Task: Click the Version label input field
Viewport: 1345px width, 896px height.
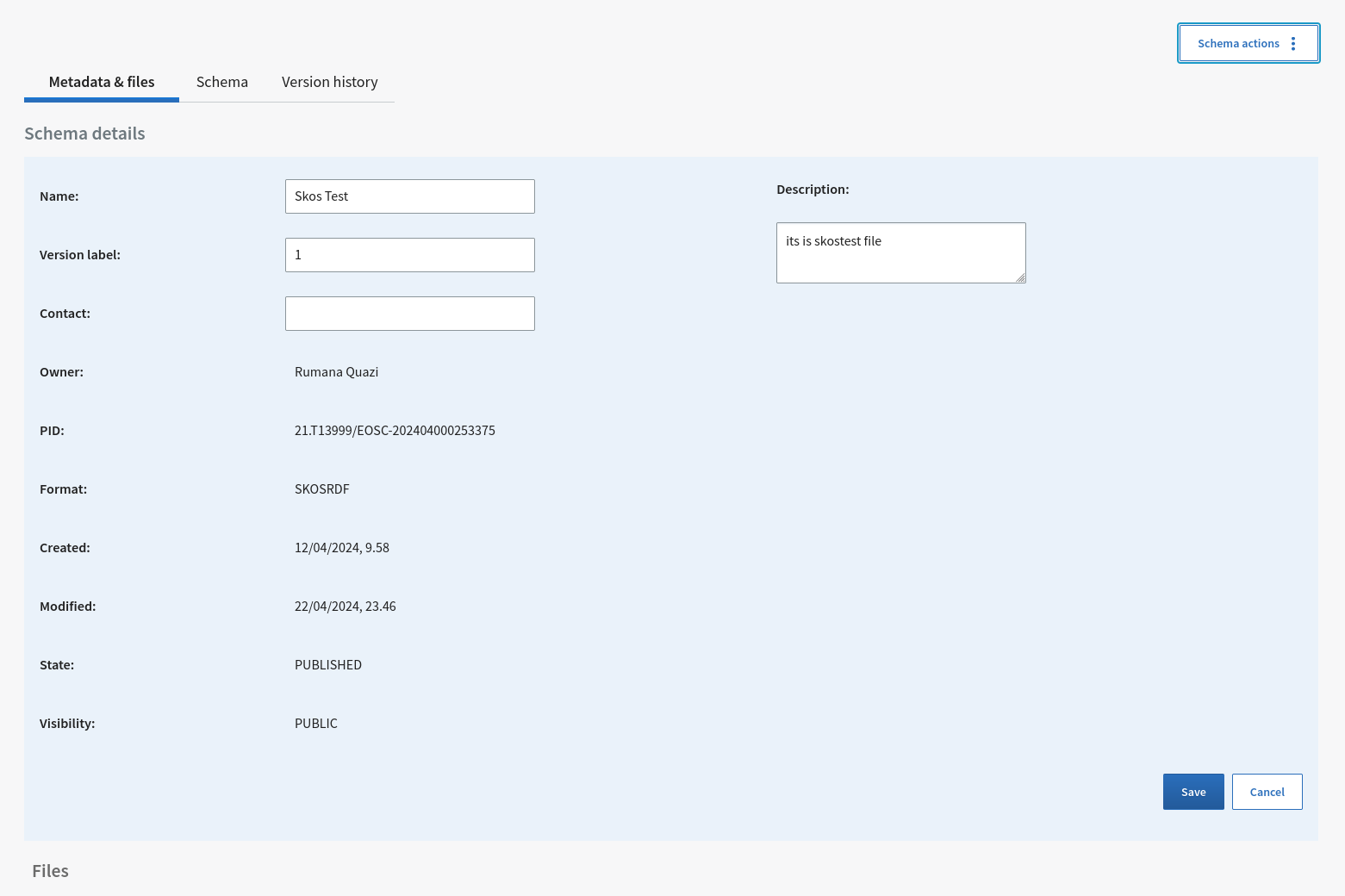Action: point(410,255)
